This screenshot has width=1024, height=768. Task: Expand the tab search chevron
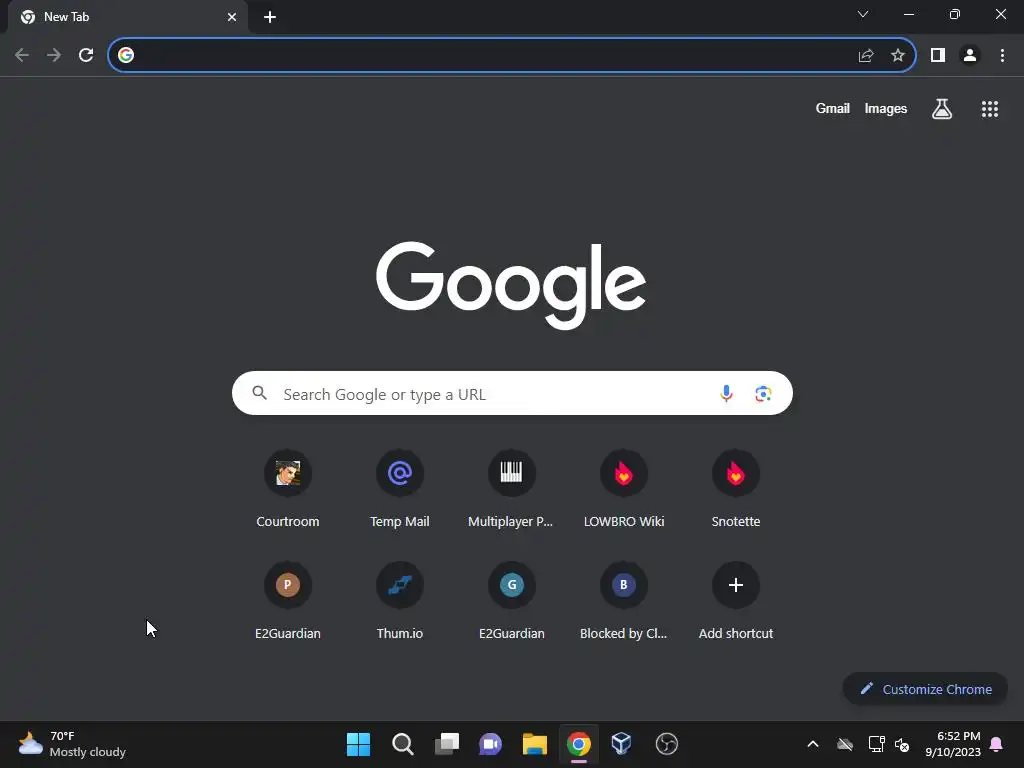(863, 14)
